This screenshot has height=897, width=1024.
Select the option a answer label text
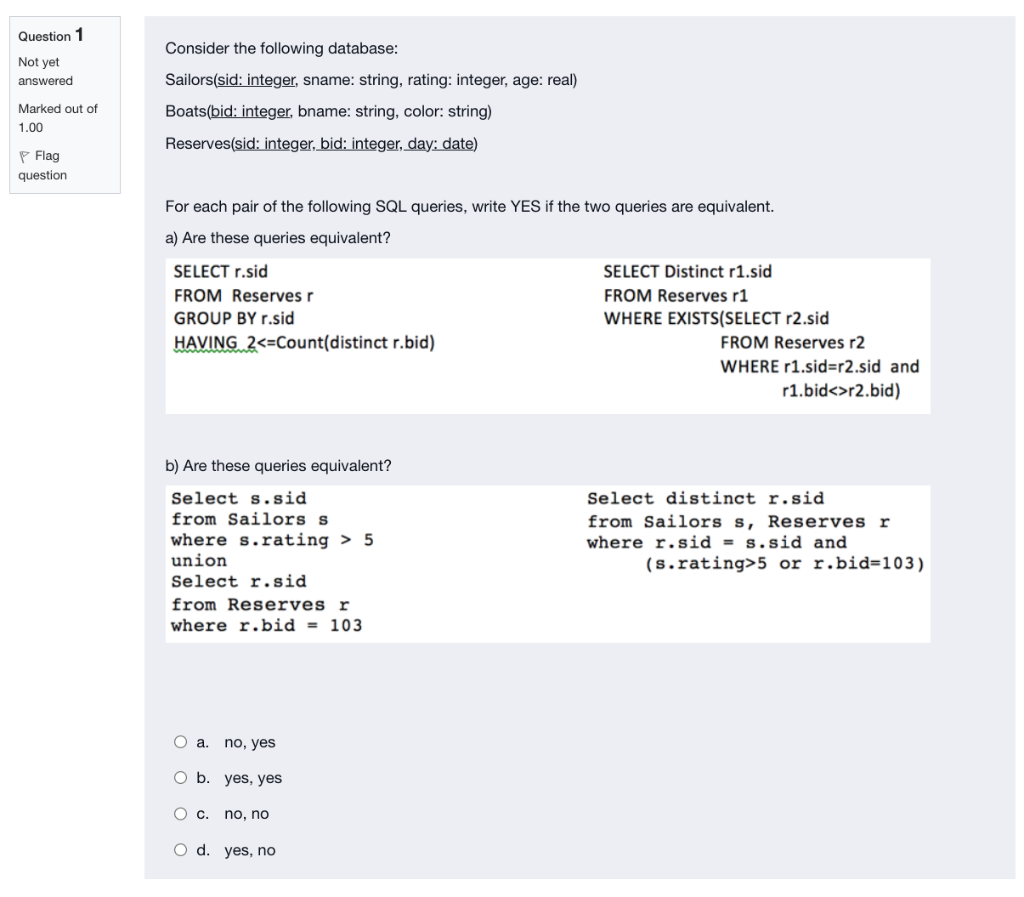click(x=237, y=742)
